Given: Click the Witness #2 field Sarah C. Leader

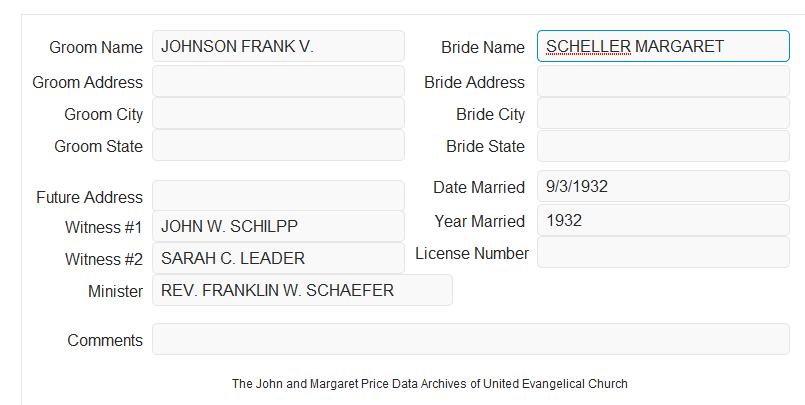Looking at the screenshot, I should click(278, 258).
